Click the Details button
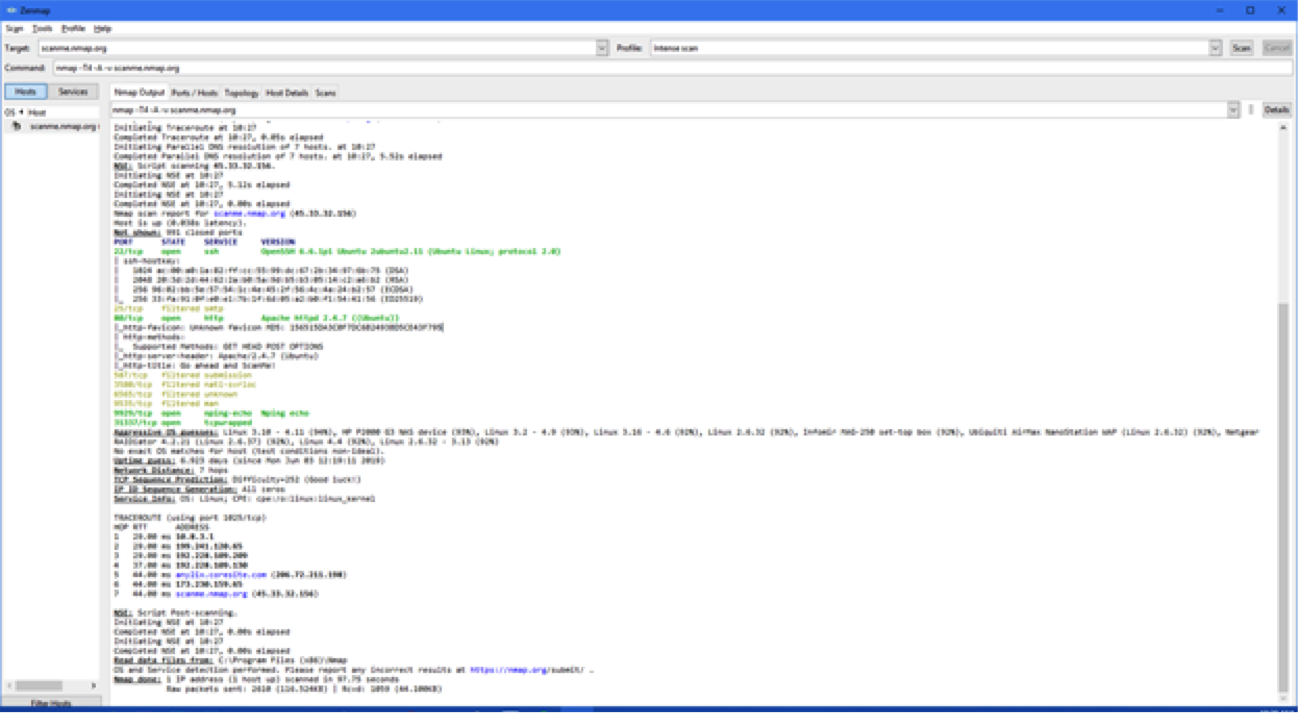1298x713 pixels. pos(1277,110)
